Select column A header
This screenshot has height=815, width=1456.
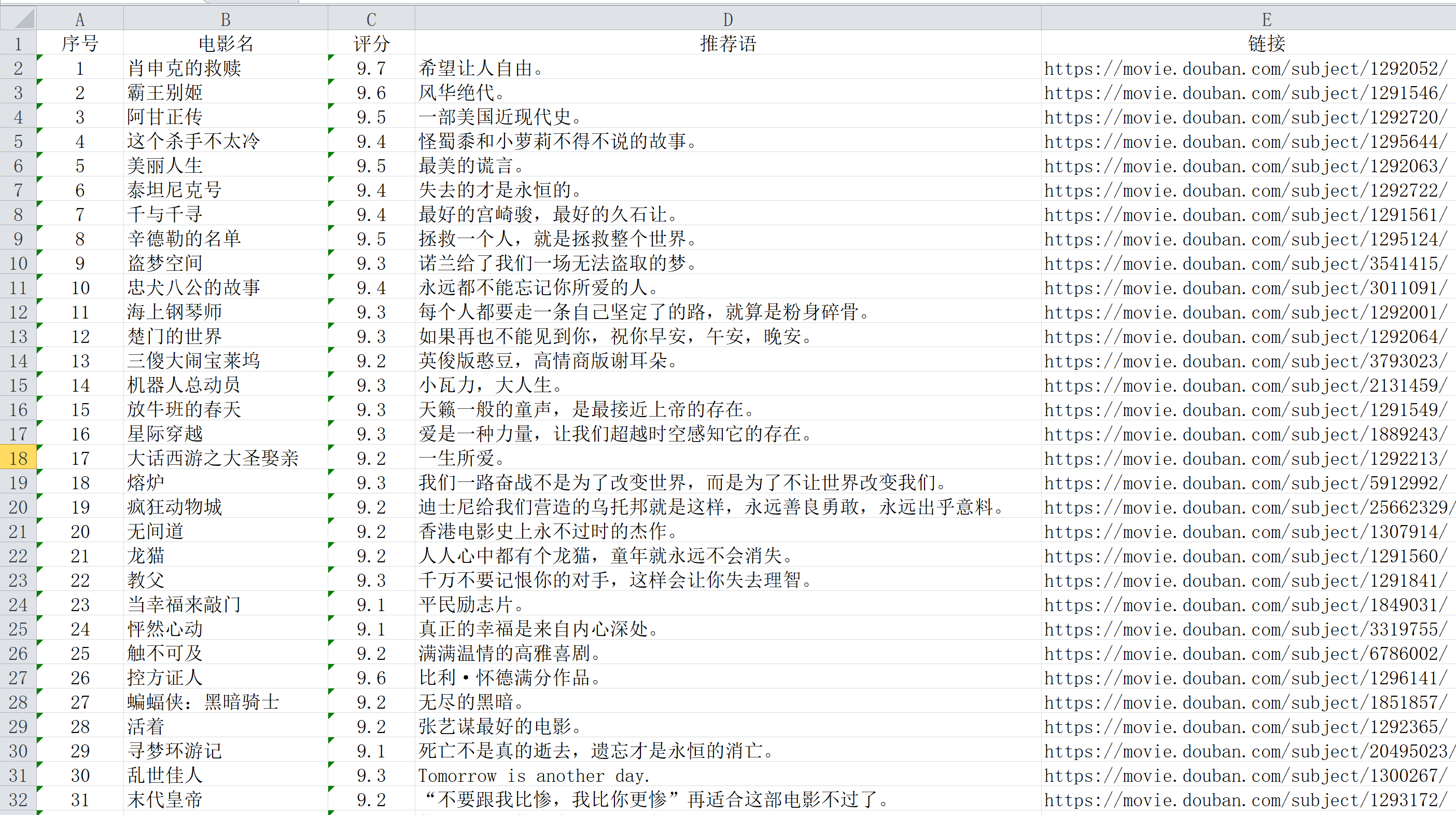tap(80, 19)
